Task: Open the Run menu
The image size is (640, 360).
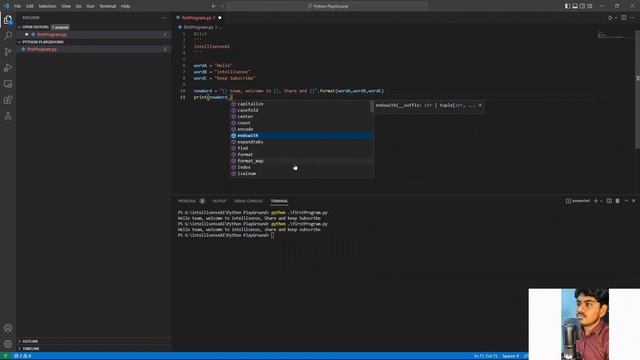Action: coord(90,6)
